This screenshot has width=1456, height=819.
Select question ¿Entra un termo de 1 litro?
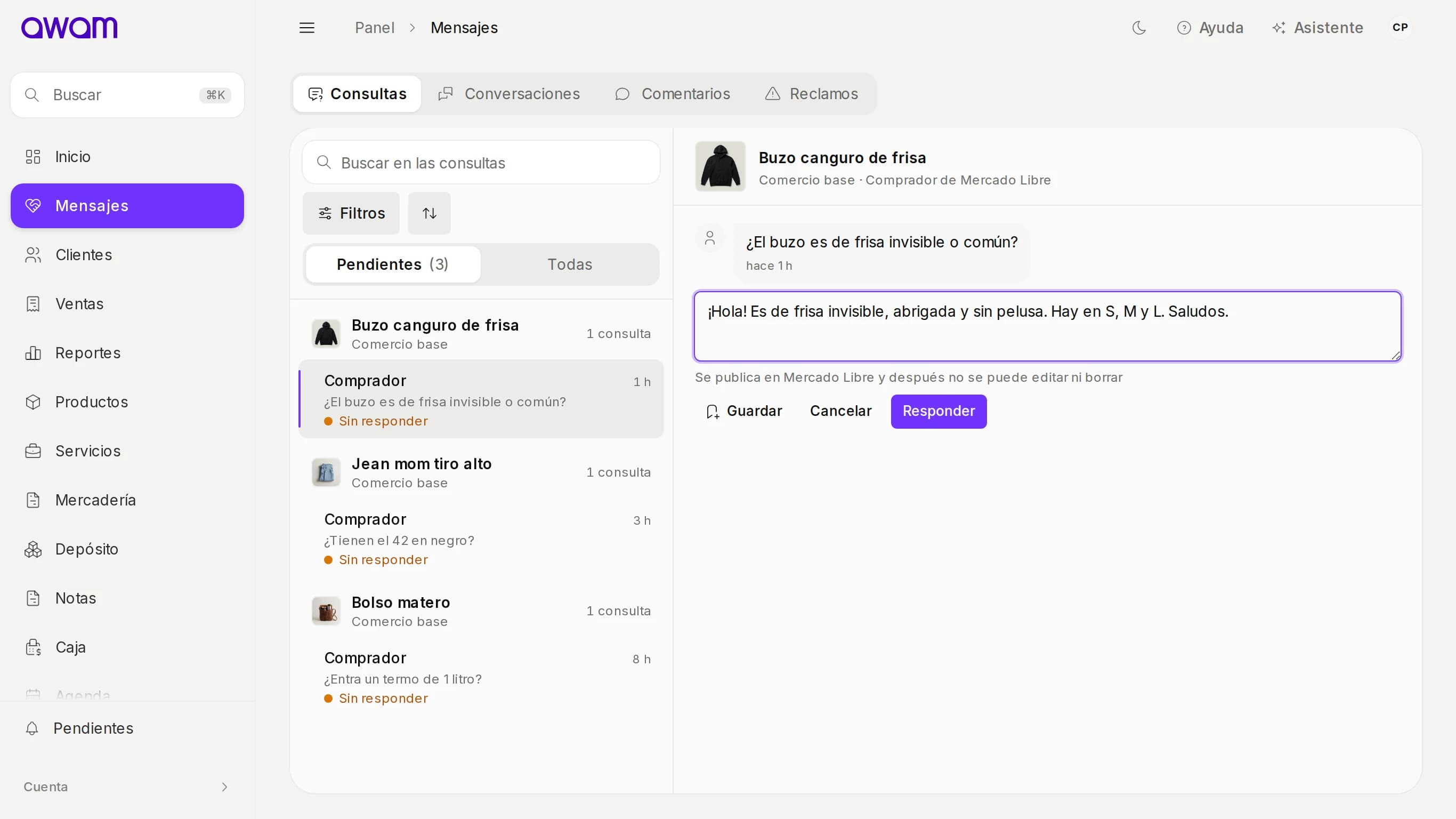coord(481,677)
